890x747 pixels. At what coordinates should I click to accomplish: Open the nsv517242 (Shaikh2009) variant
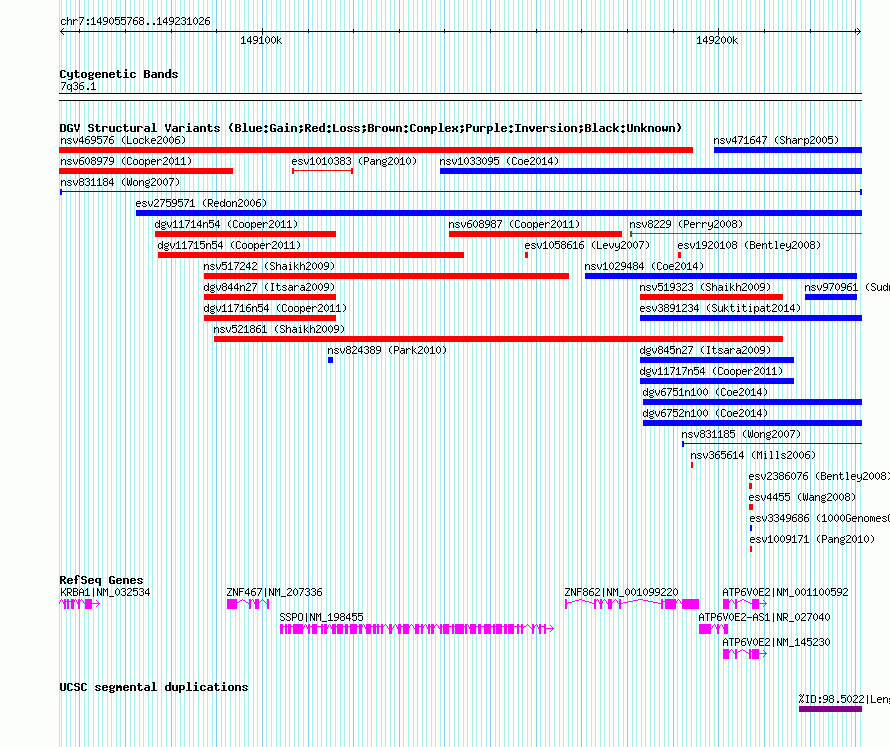tap(386, 276)
